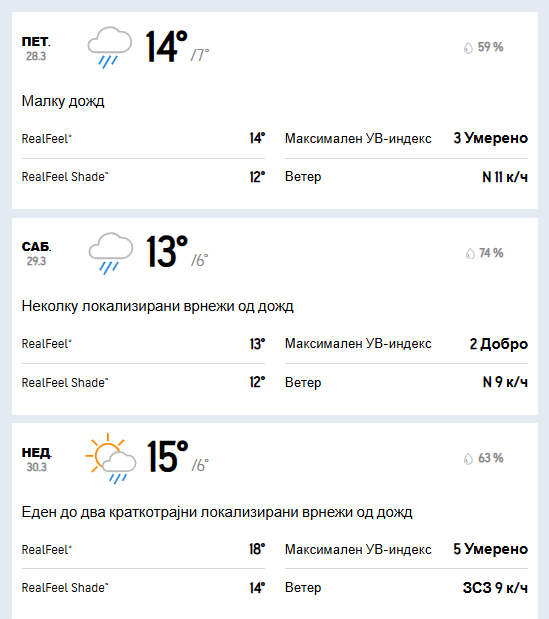
Task: Click the 3 Умерено UV index value
Action: click(x=491, y=138)
